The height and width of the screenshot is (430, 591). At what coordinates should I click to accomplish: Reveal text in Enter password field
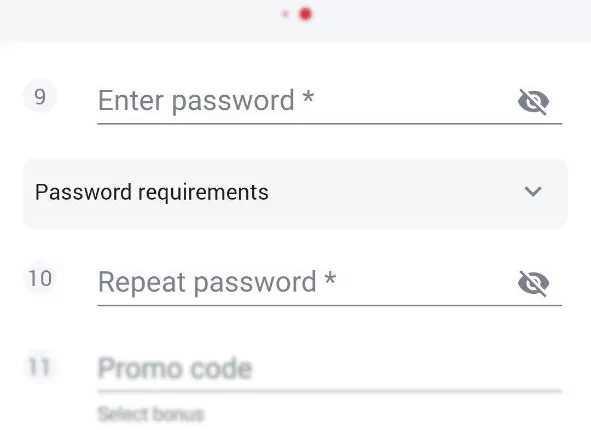[x=533, y=102]
